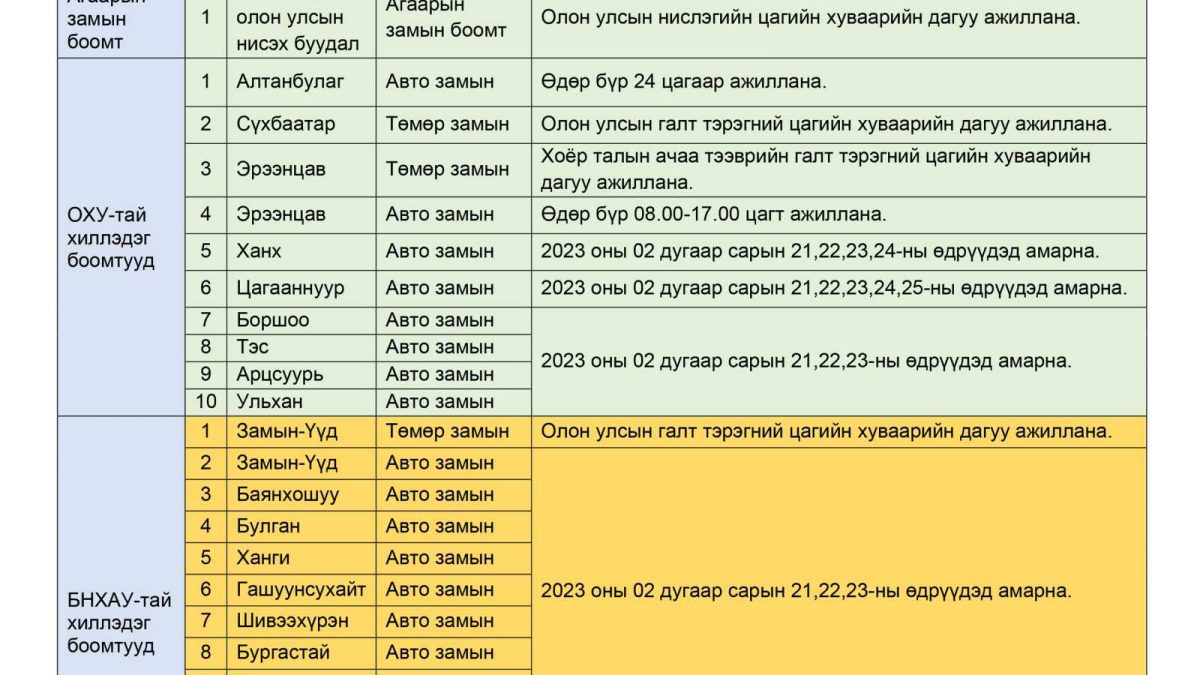Click the Баянхошуу port name cell

(287, 494)
